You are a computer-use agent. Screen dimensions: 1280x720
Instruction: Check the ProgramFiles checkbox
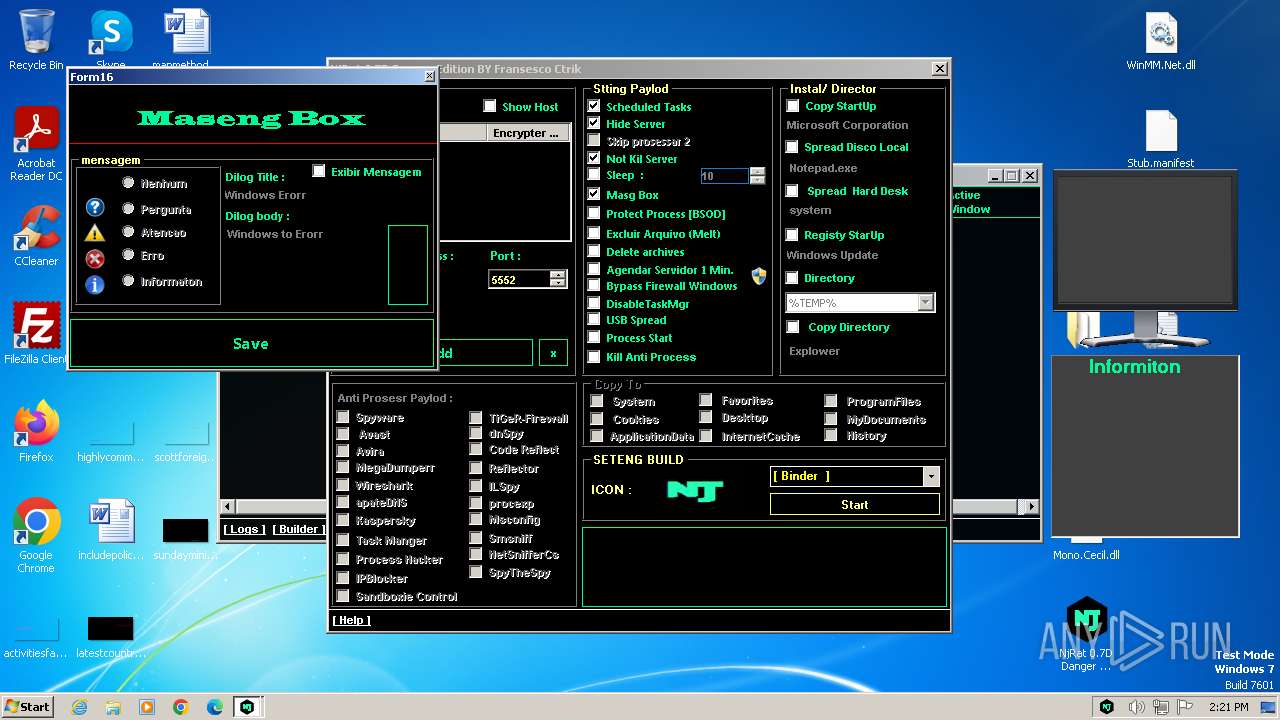(831, 401)
